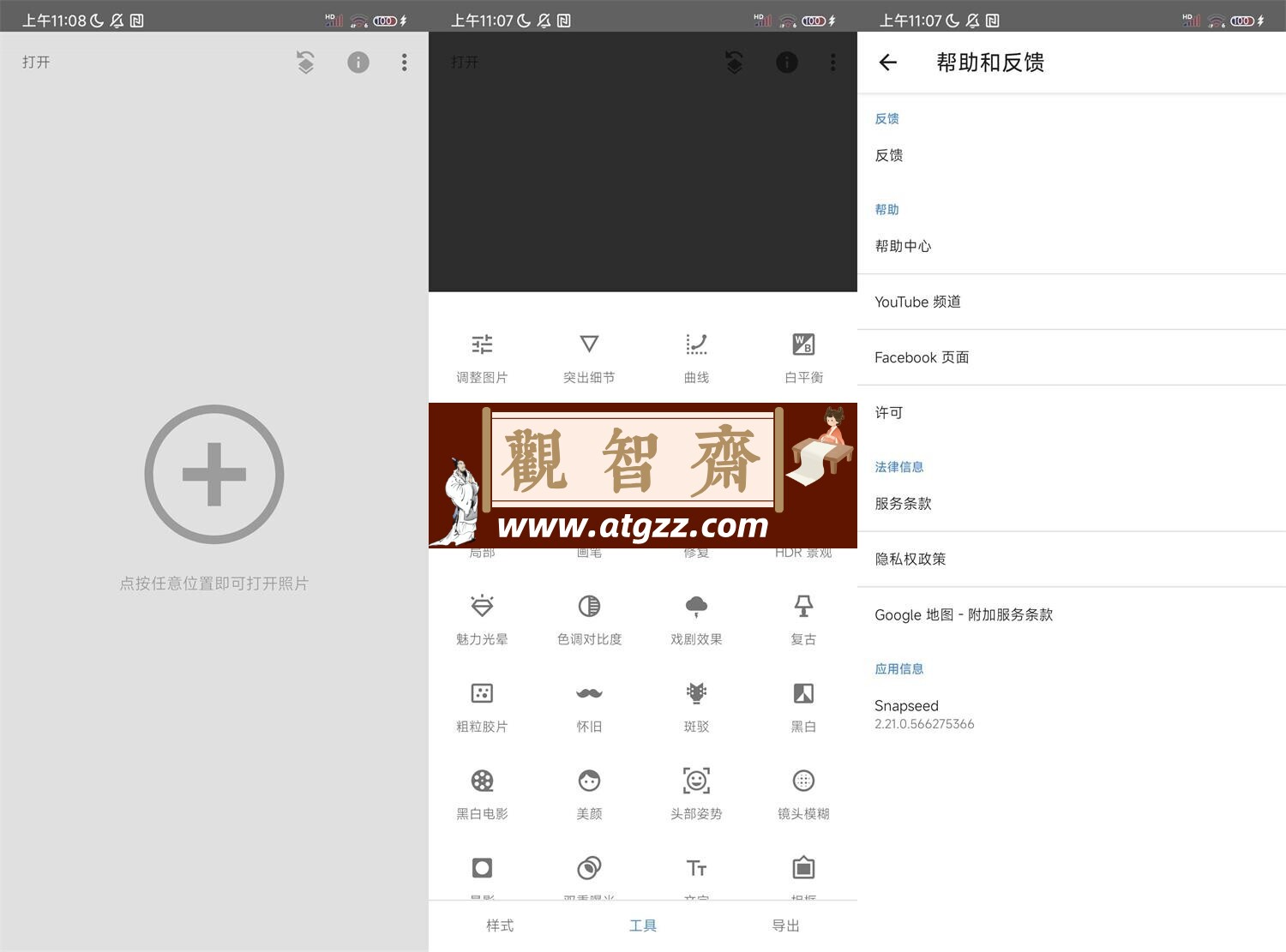Screen dimensions: 1286x952
Task: Open 帮助中心 help center
Action: click(x=1072, y=246)
